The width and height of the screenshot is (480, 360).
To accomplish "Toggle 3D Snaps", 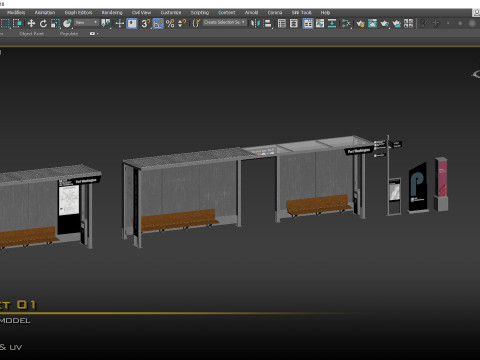I will point(146,23).
